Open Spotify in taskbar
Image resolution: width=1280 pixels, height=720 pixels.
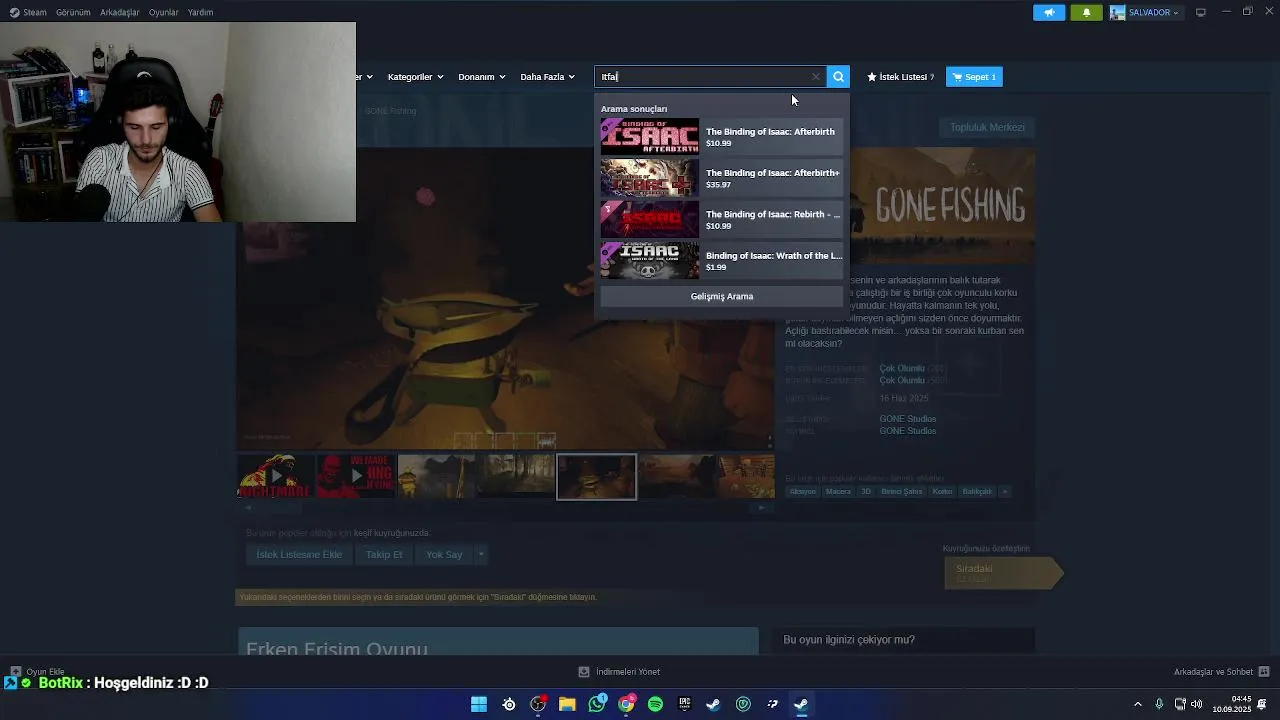(x=655, y=704)
